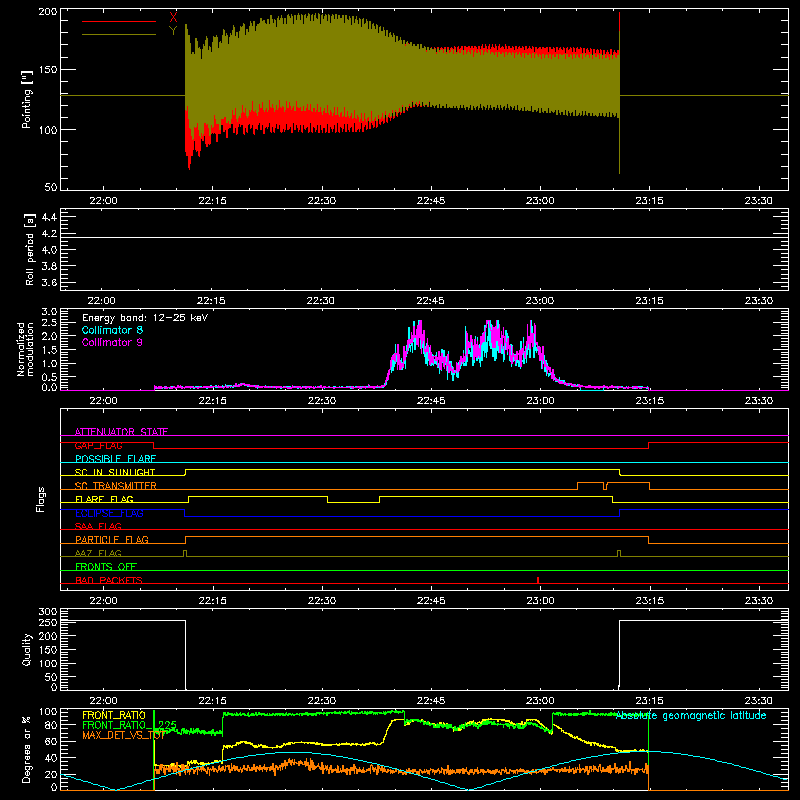This screenshot has width=800, height=800.
Task: Click the 22:00 tick below Pointing plot
Action: [x=103, y=201]
